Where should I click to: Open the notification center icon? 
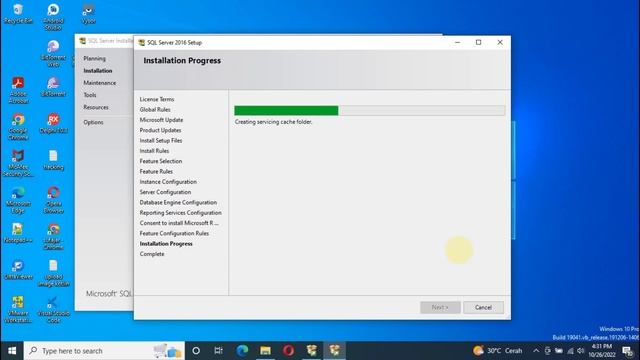tap(627, 351)
